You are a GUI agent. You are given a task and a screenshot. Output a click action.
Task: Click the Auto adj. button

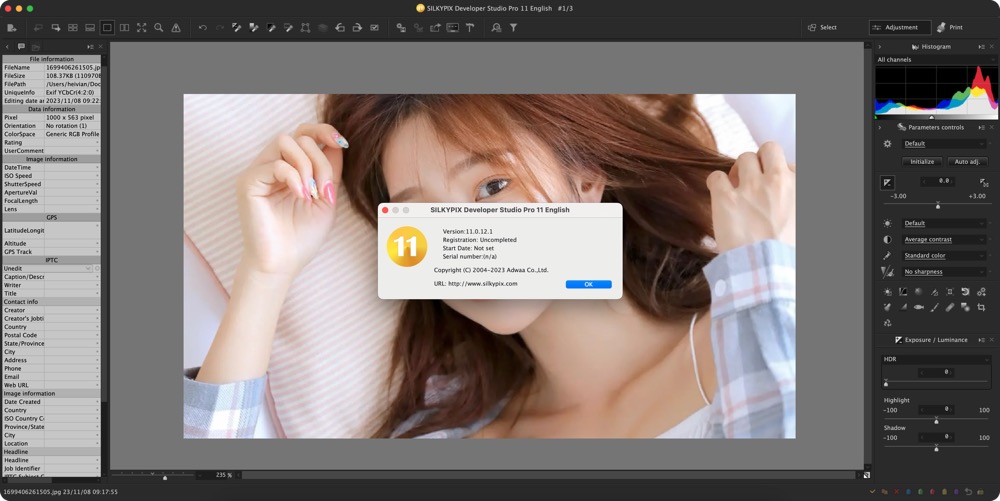coord(967,162)
